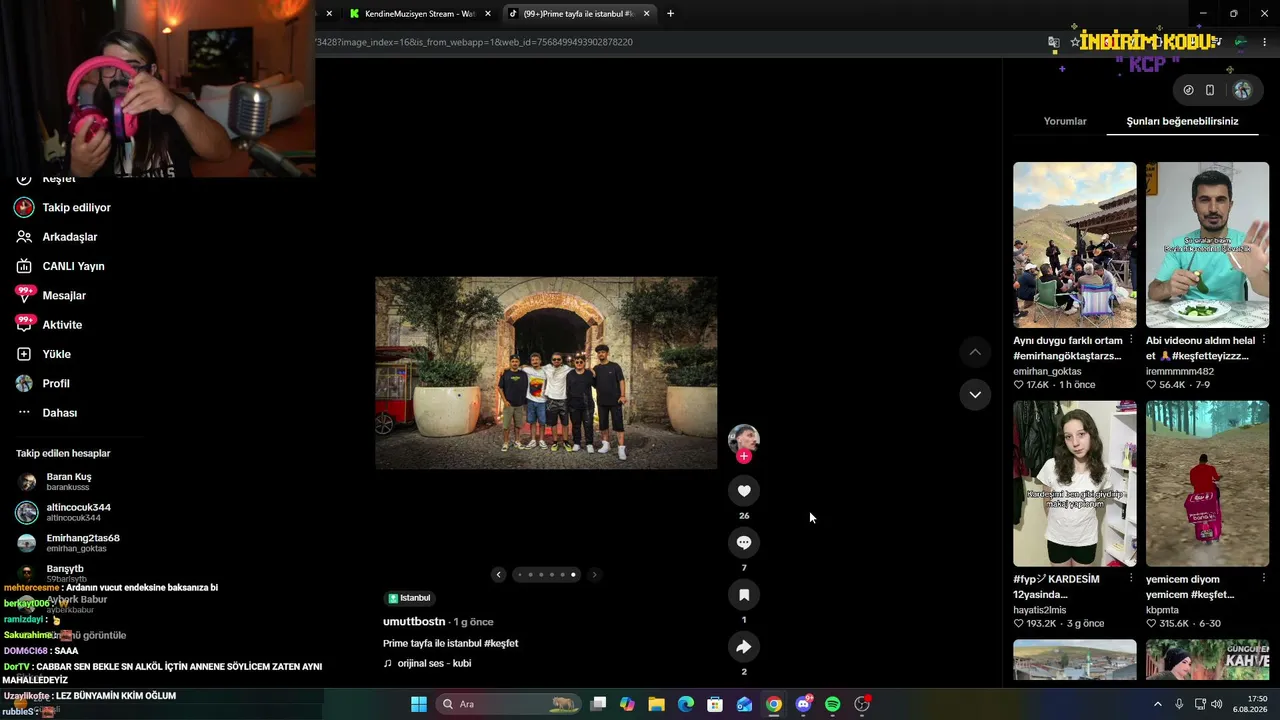Open the girl in white shirt thumbnail
1280x720 pixels.
(1075, 484)
